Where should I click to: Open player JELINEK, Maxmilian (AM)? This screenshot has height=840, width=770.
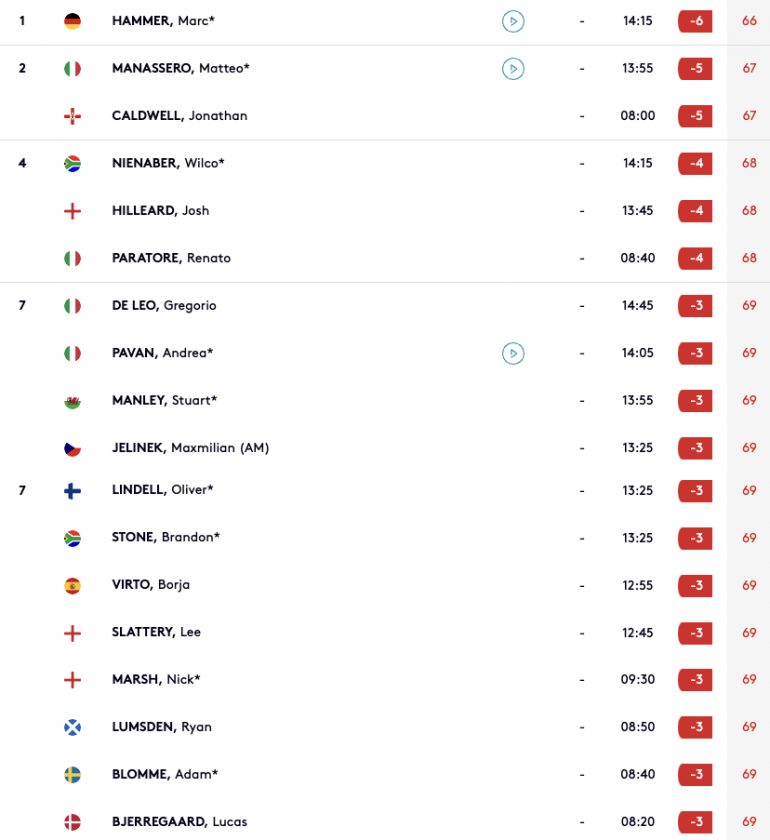tap(190, 448)
